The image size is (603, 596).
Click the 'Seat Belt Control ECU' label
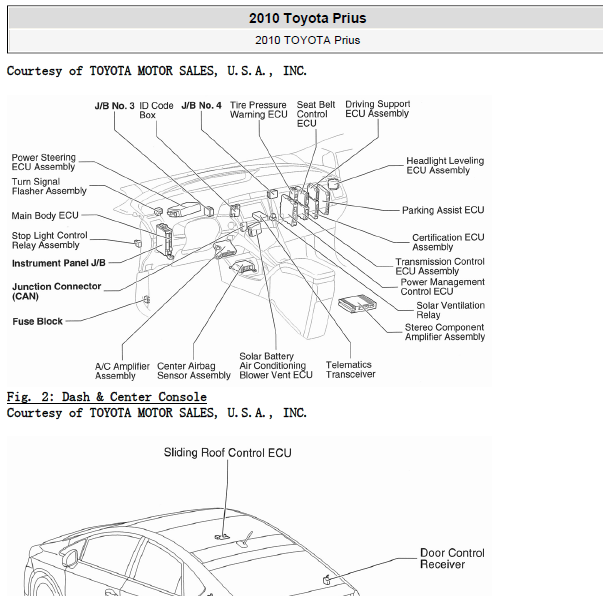point(316,114)
